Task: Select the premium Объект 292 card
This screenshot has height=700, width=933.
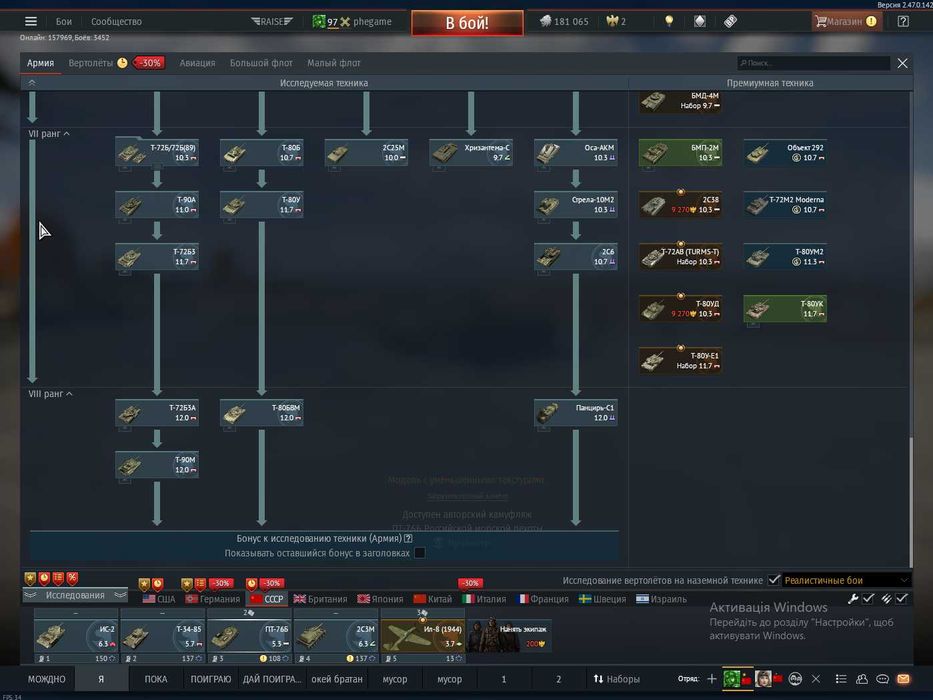Action: (785, 153)
